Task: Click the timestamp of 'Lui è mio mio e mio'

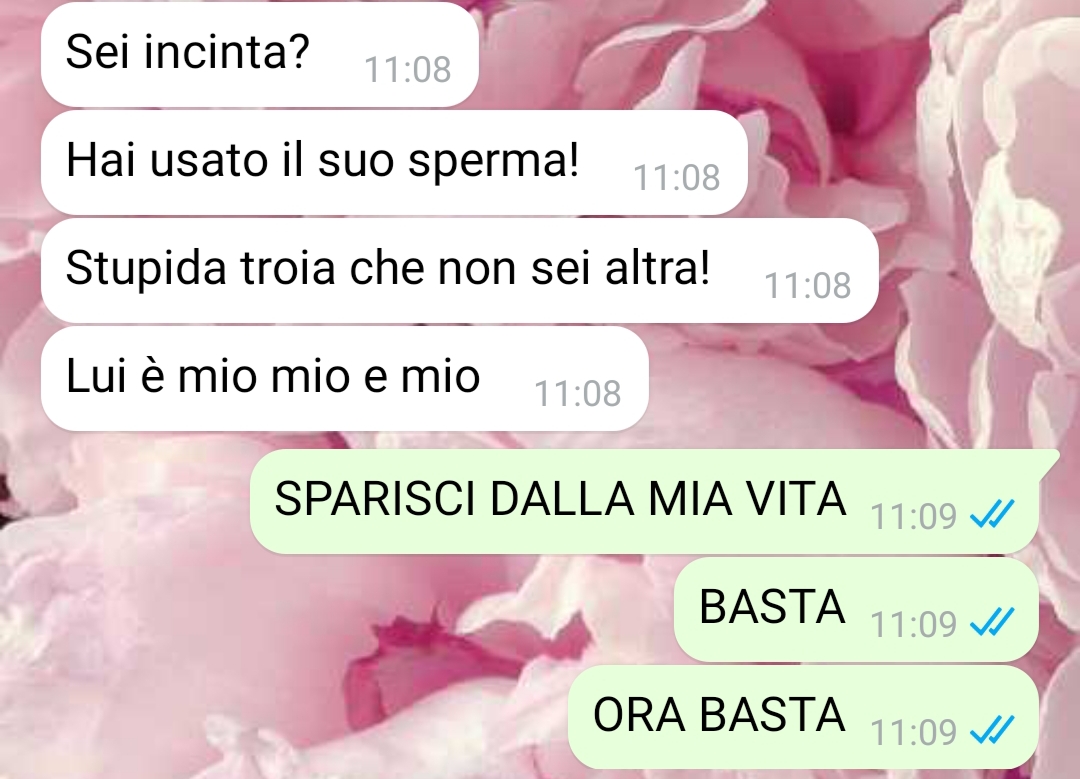Action: point(577,394)
